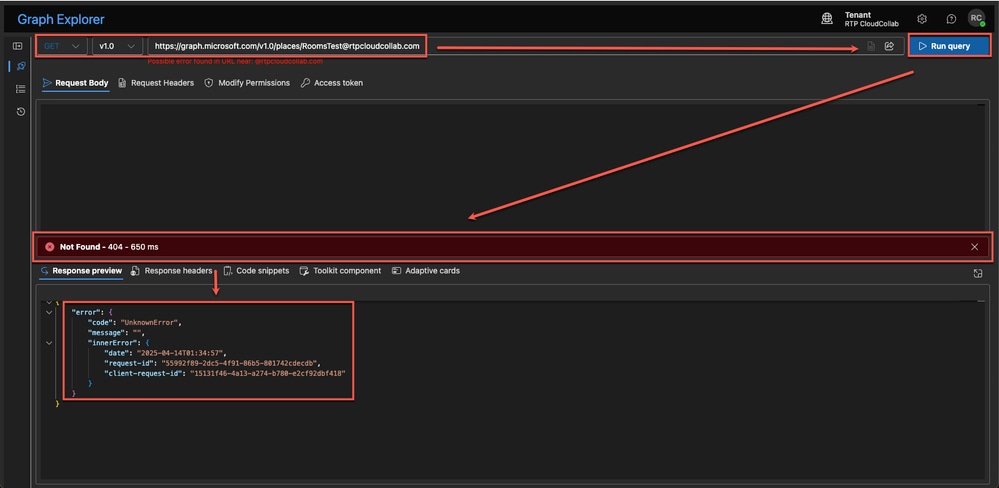Dismiss the Not Found error banner

[974, 247]
